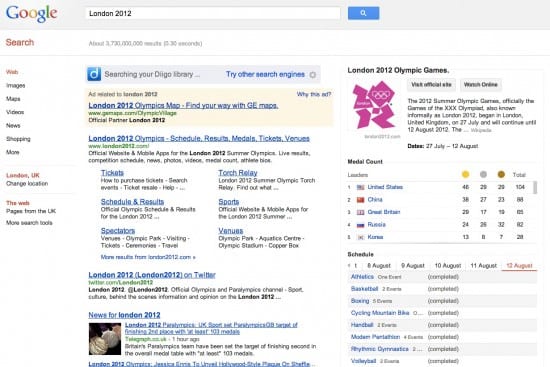Click the gold medal column icon

pos(465,174)
